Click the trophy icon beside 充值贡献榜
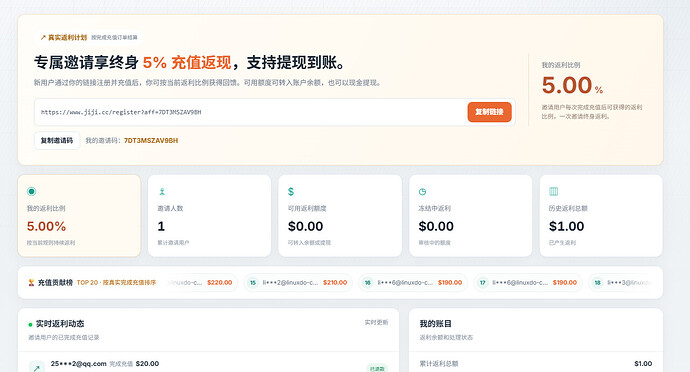 31,282
